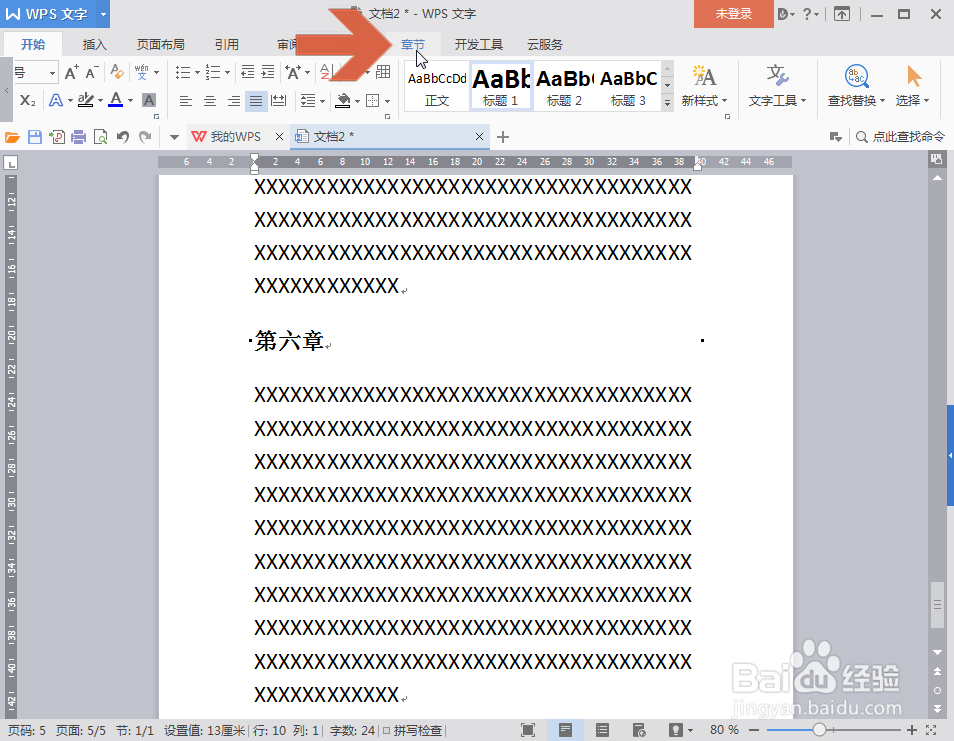954x741 pixels.
Task: Apply bullet list formatting
Action: tap(183, 72)
